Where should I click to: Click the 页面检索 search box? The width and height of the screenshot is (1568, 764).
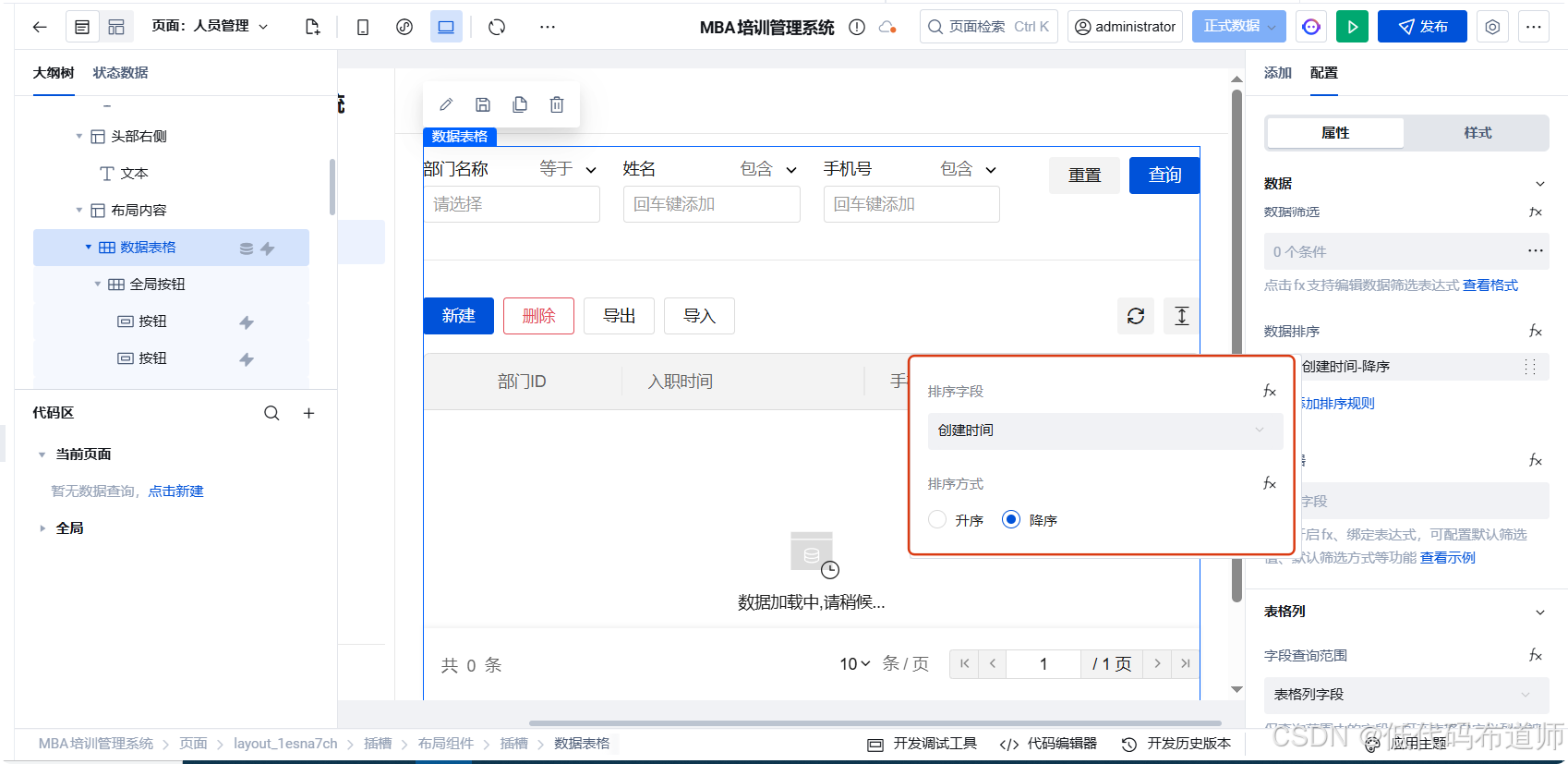coord(989,27)
